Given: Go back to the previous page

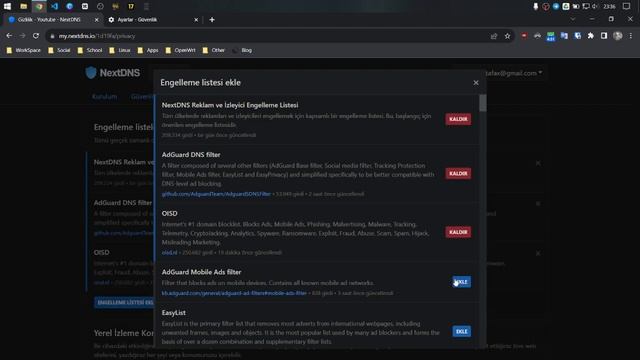Looking at the screenshot, I should tap(9, 36).
